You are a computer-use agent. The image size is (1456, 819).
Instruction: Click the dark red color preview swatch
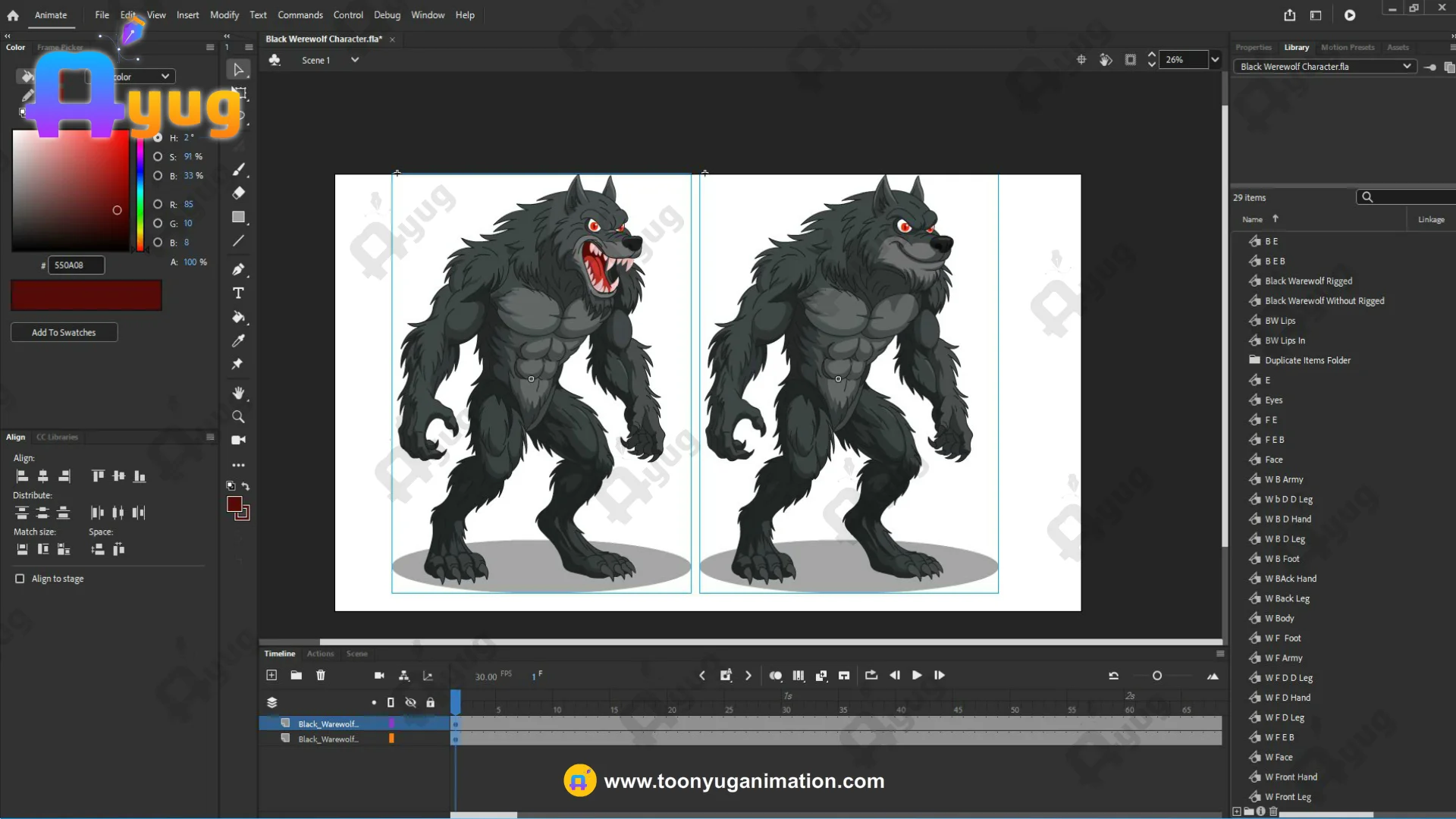click(x=86, y=295)
